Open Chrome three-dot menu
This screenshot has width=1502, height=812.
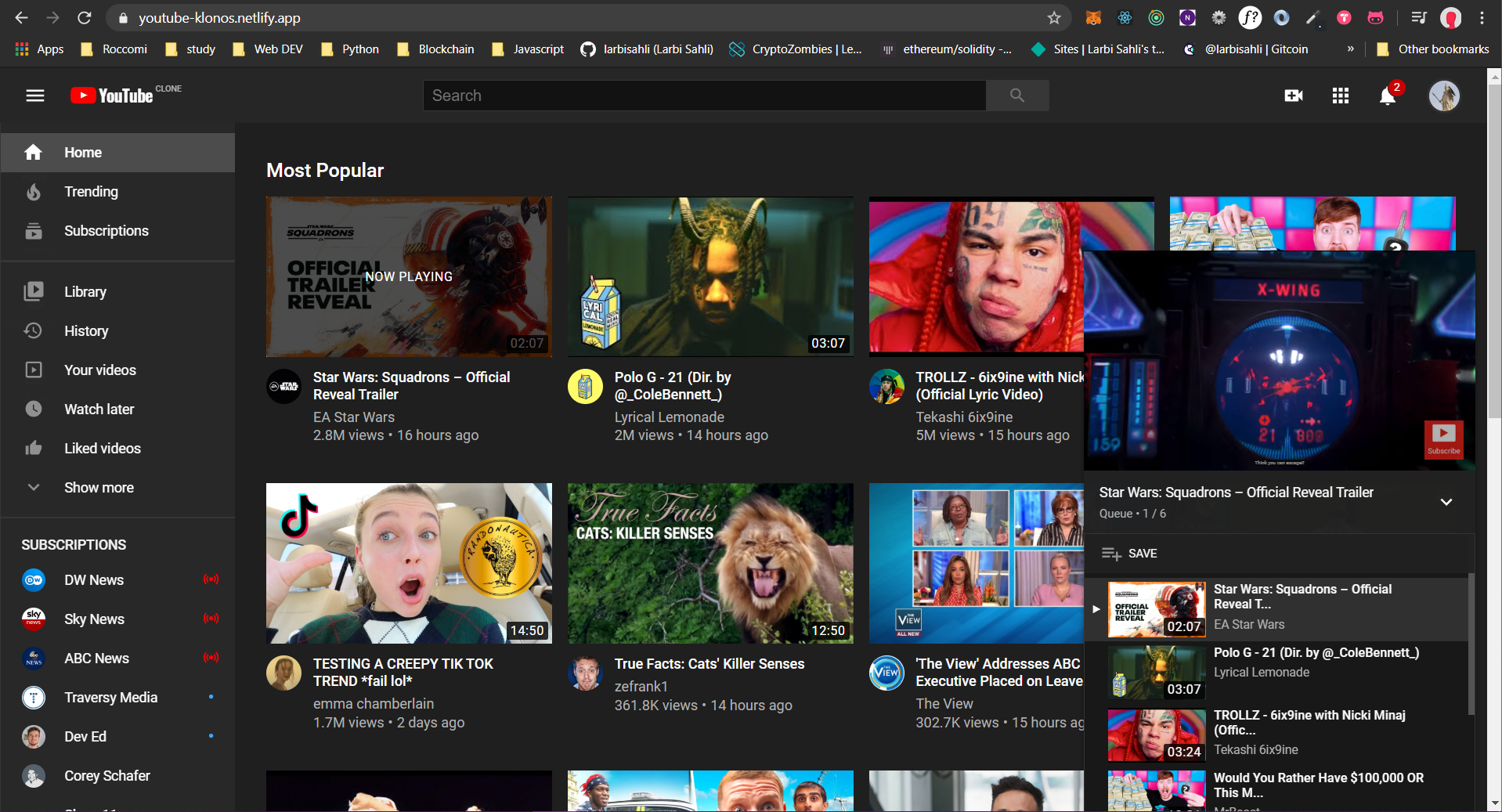1482,17
